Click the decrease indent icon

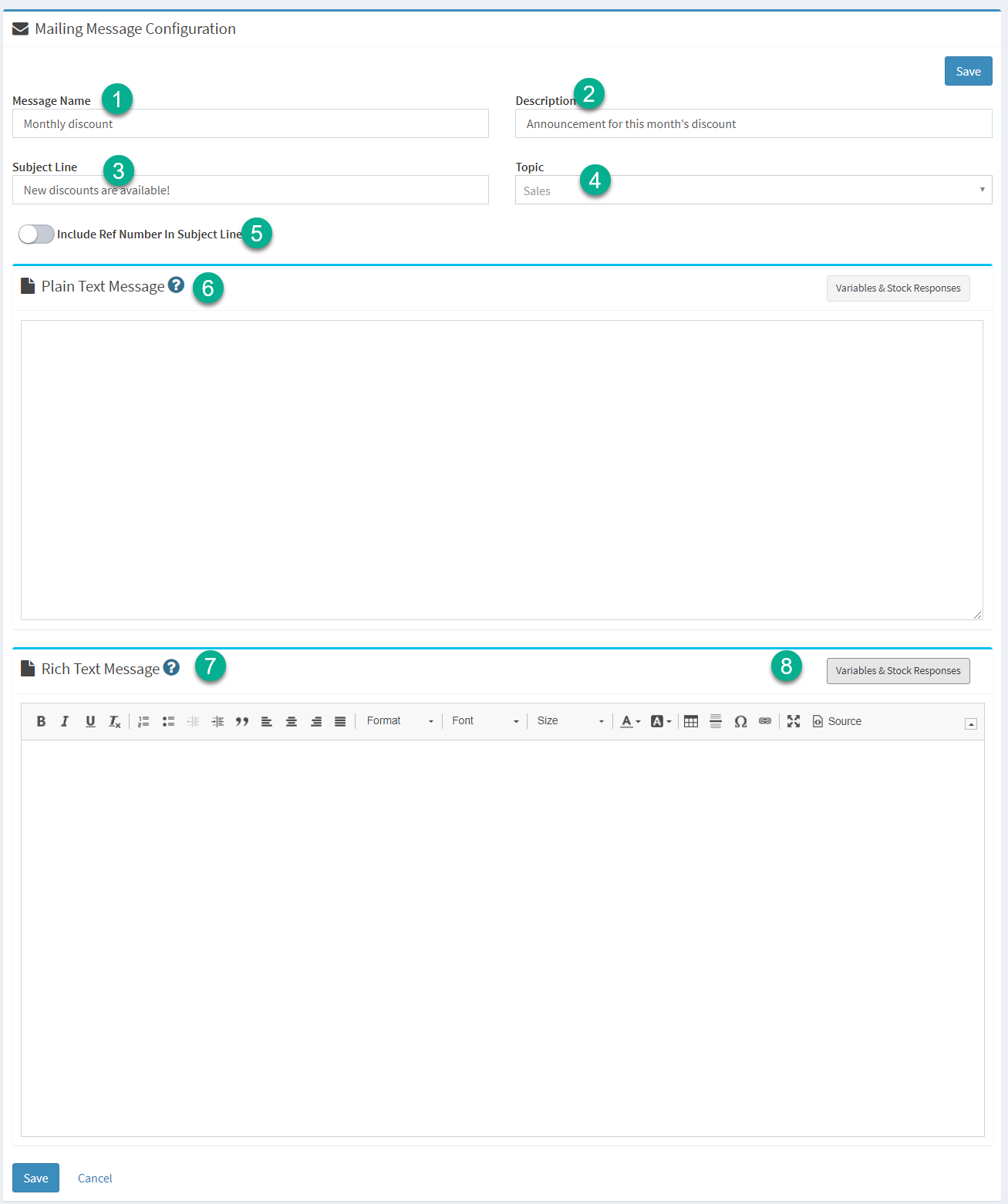(193, 721)
